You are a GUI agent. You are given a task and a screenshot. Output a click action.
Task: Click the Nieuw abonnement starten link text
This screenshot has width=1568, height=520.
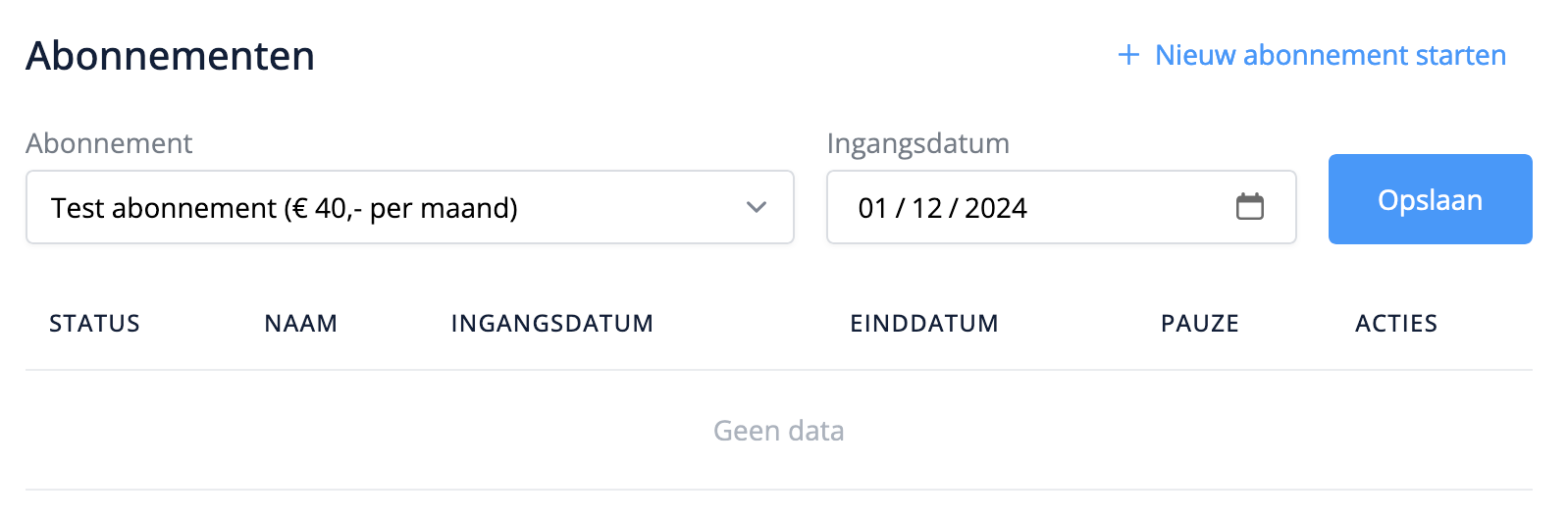[x=1330, y=55]
